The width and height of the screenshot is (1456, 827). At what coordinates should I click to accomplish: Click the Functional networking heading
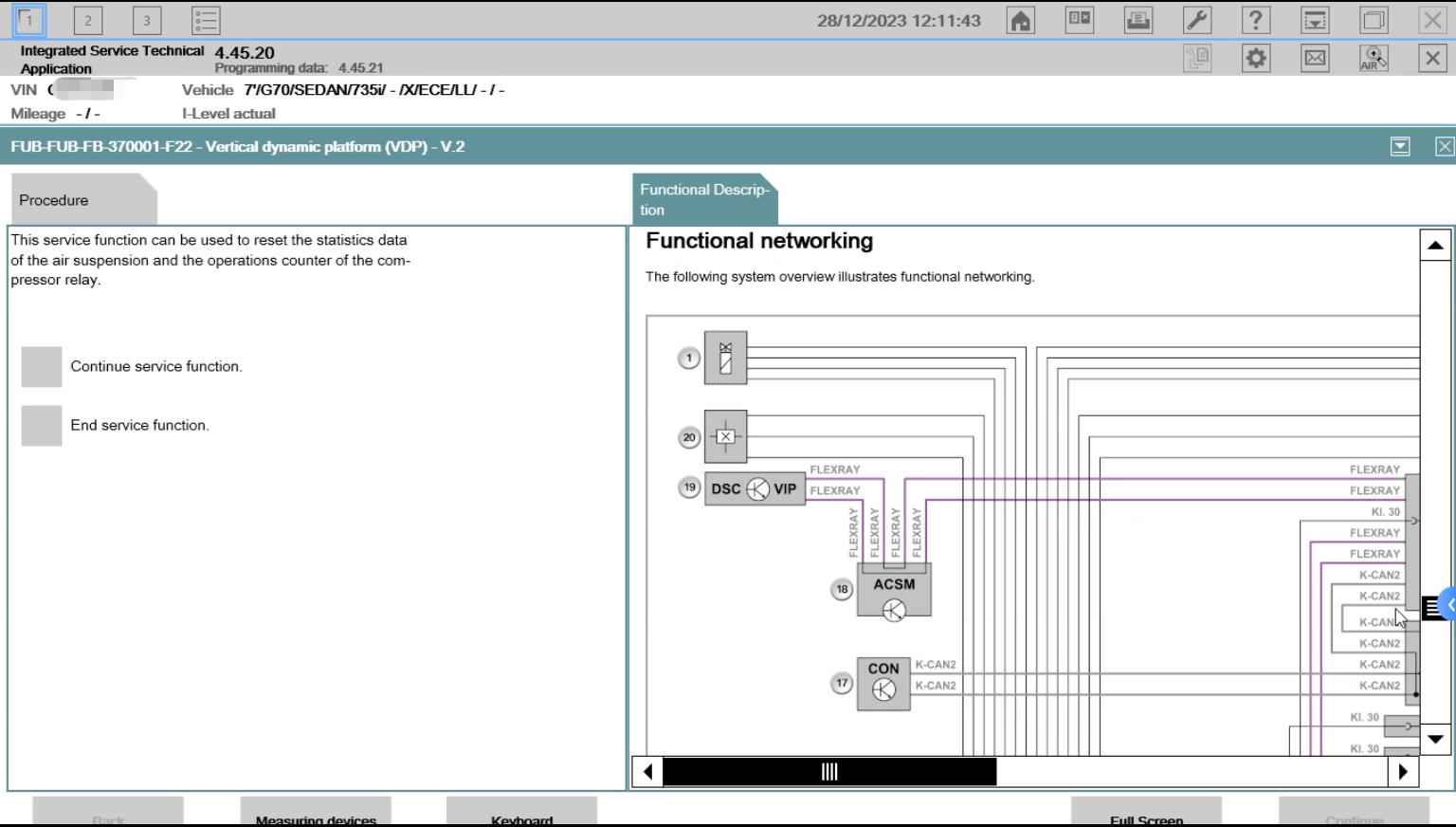click(x=759, y=241)
